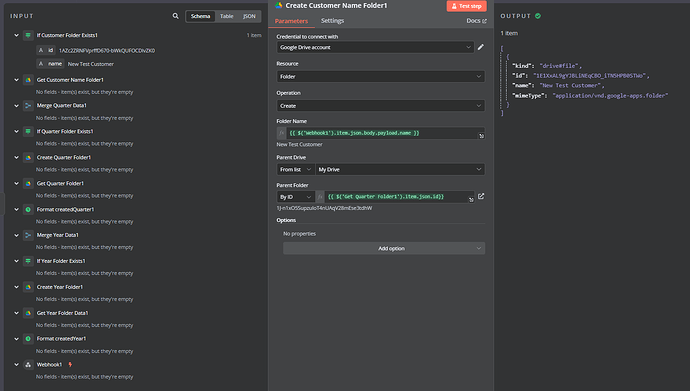
Task: Select the Parameters tab
Action: click(291, 21)
